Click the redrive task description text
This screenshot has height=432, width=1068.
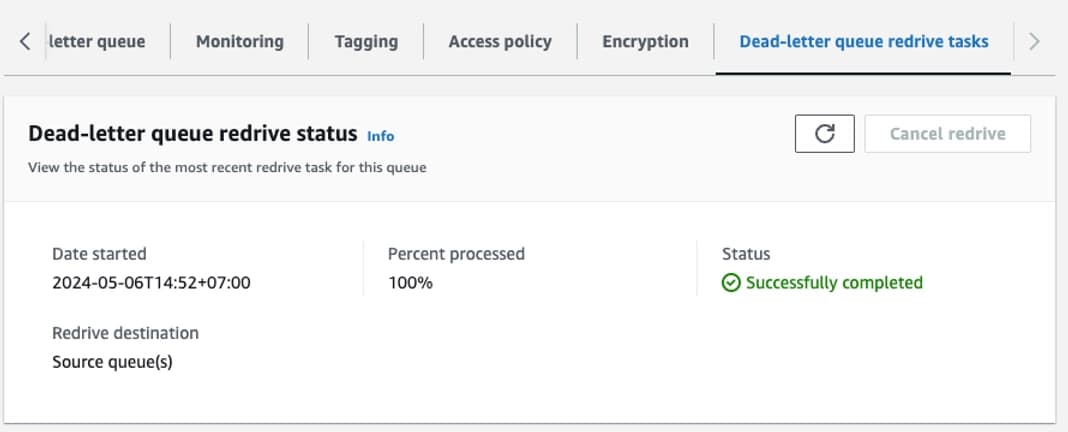[227, 168]
